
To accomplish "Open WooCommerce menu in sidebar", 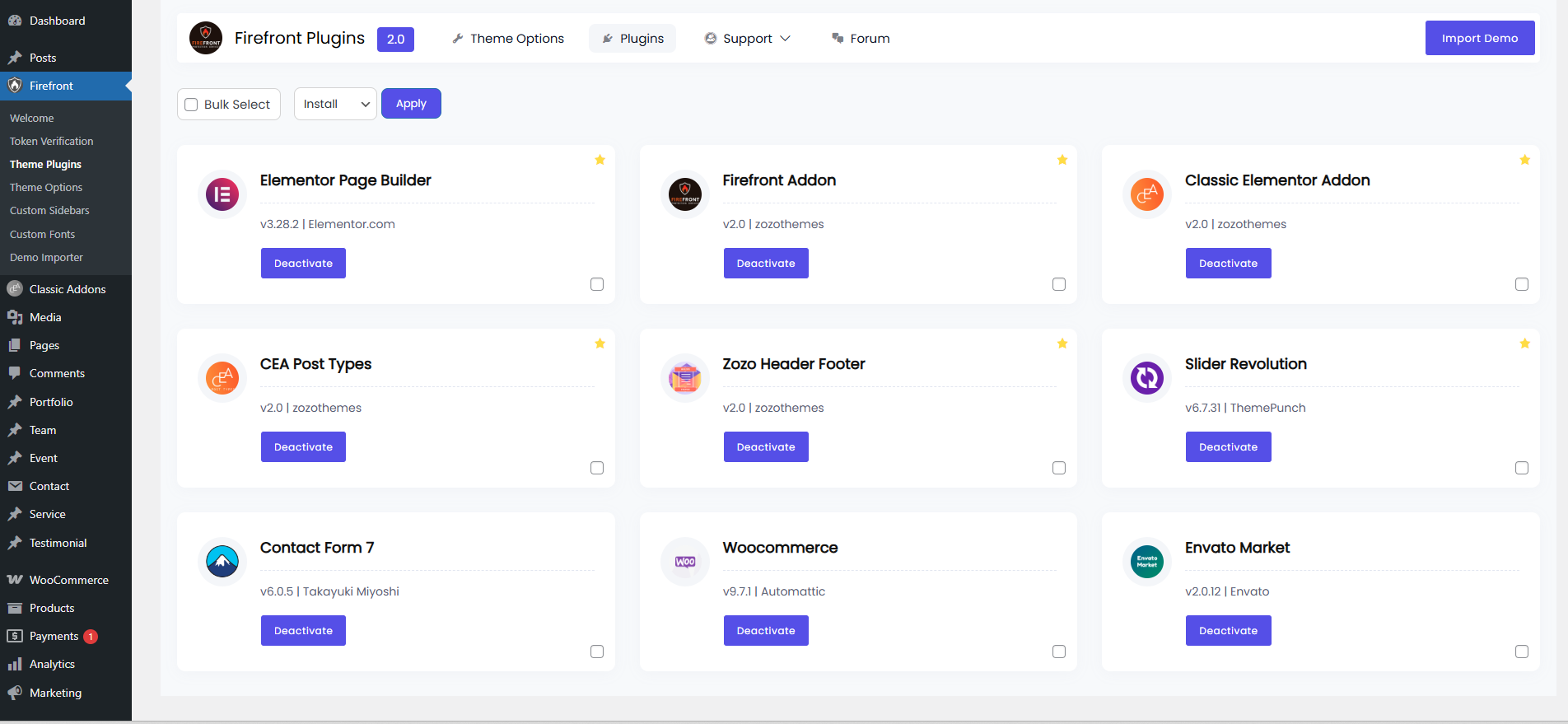I will tap(68, 580).
